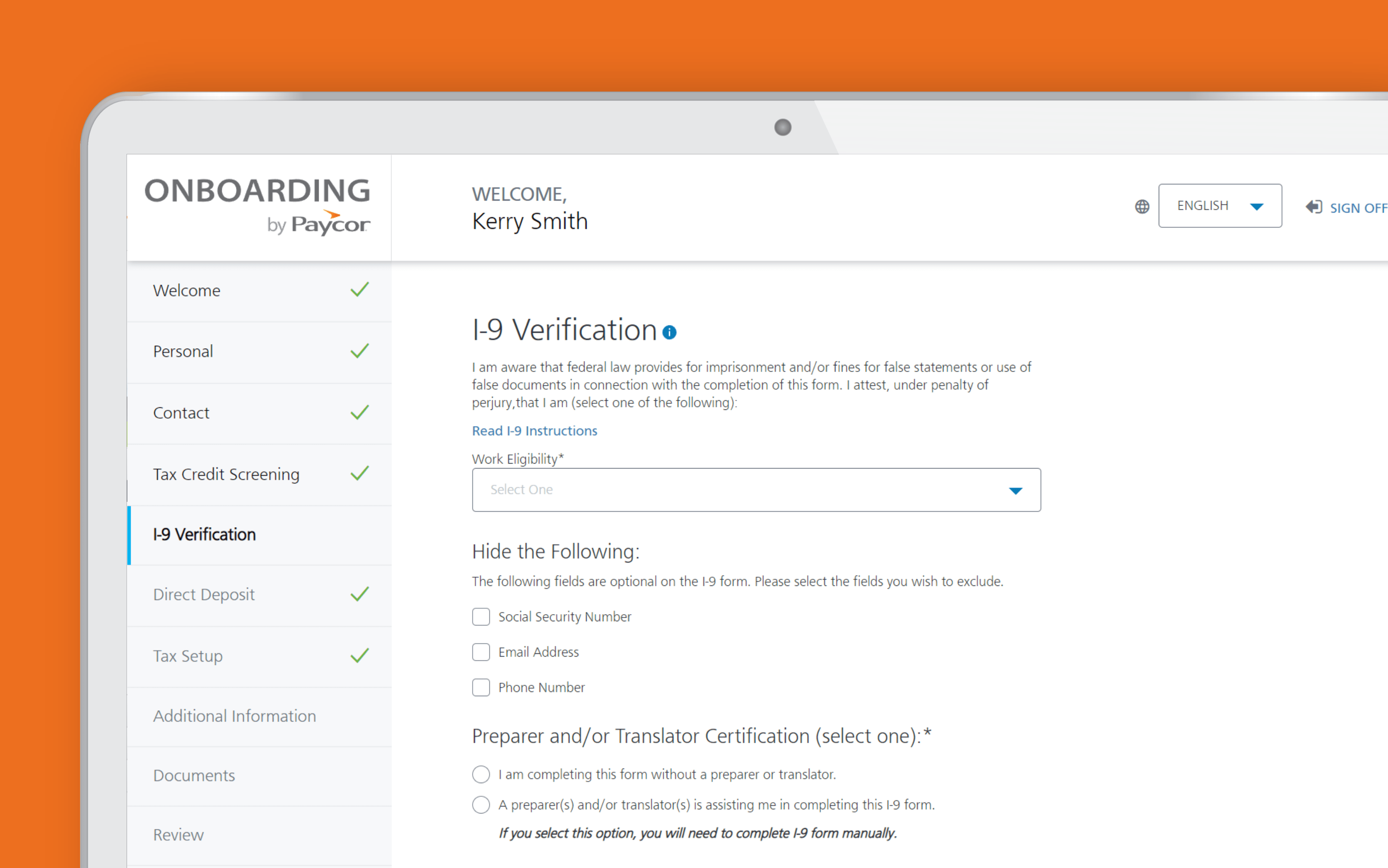Click the manual I-9 form italic note
This screenshot has width=1388, height=868.
point(697,833)
